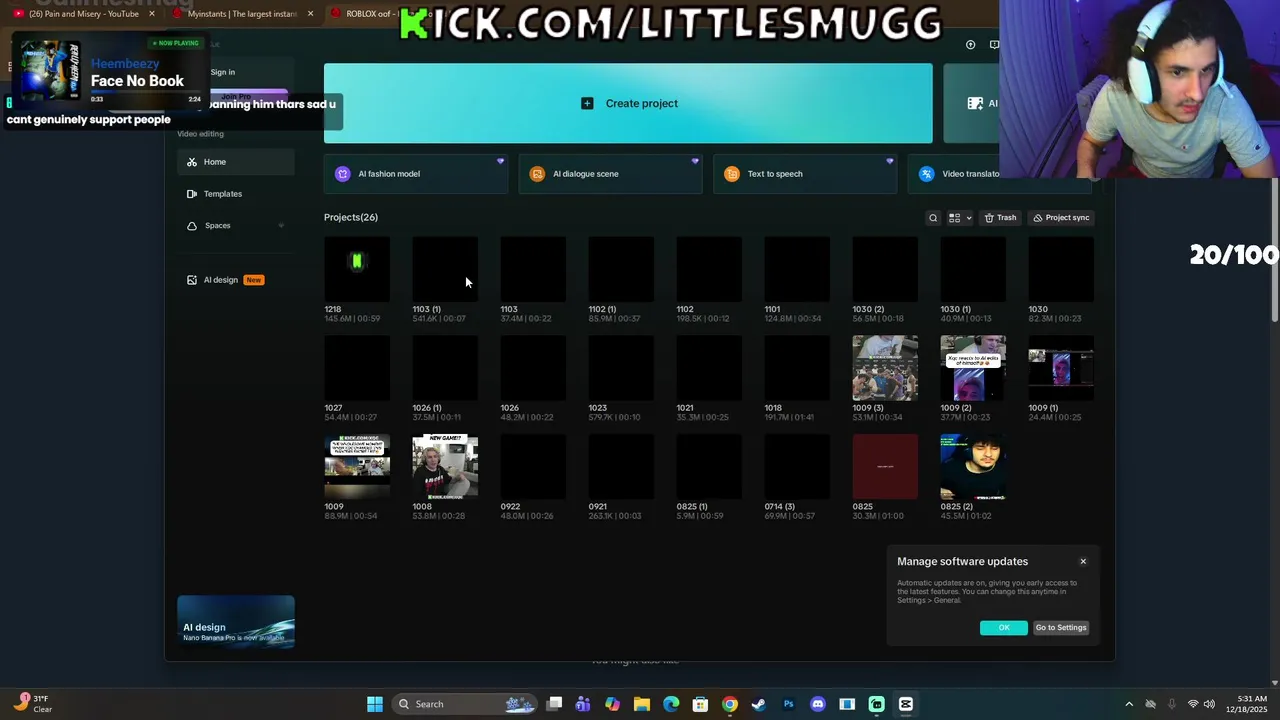Click the Home scissors icon in sidebar
Viewport: 1280px width, 720px height.
coord(192,162)
